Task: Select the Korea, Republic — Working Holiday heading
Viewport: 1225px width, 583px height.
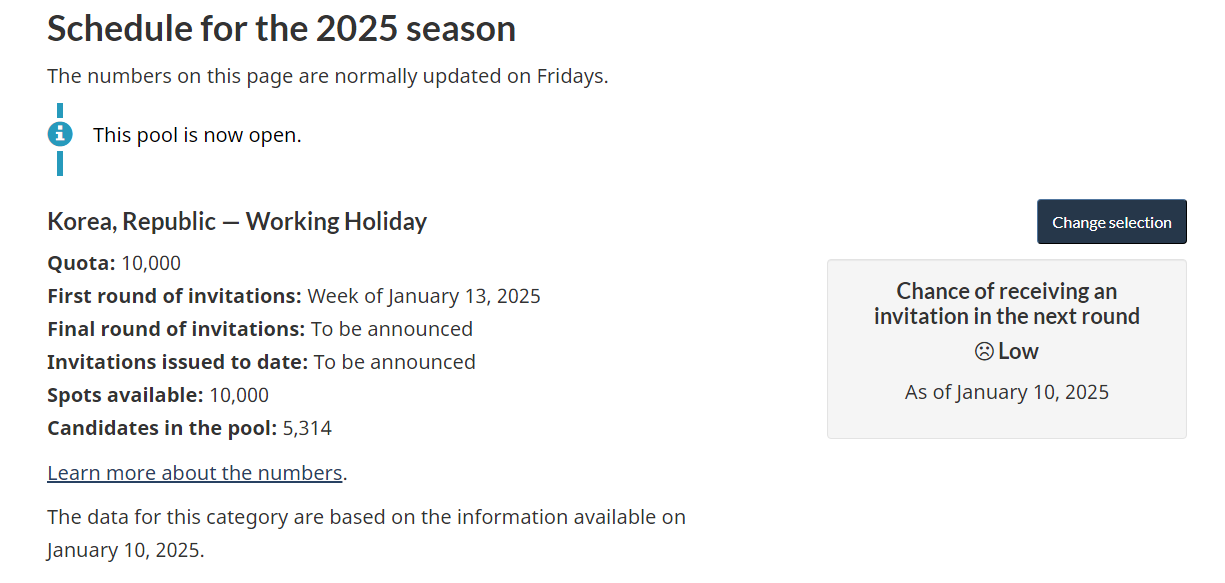Action: click(x=237, y=221)
